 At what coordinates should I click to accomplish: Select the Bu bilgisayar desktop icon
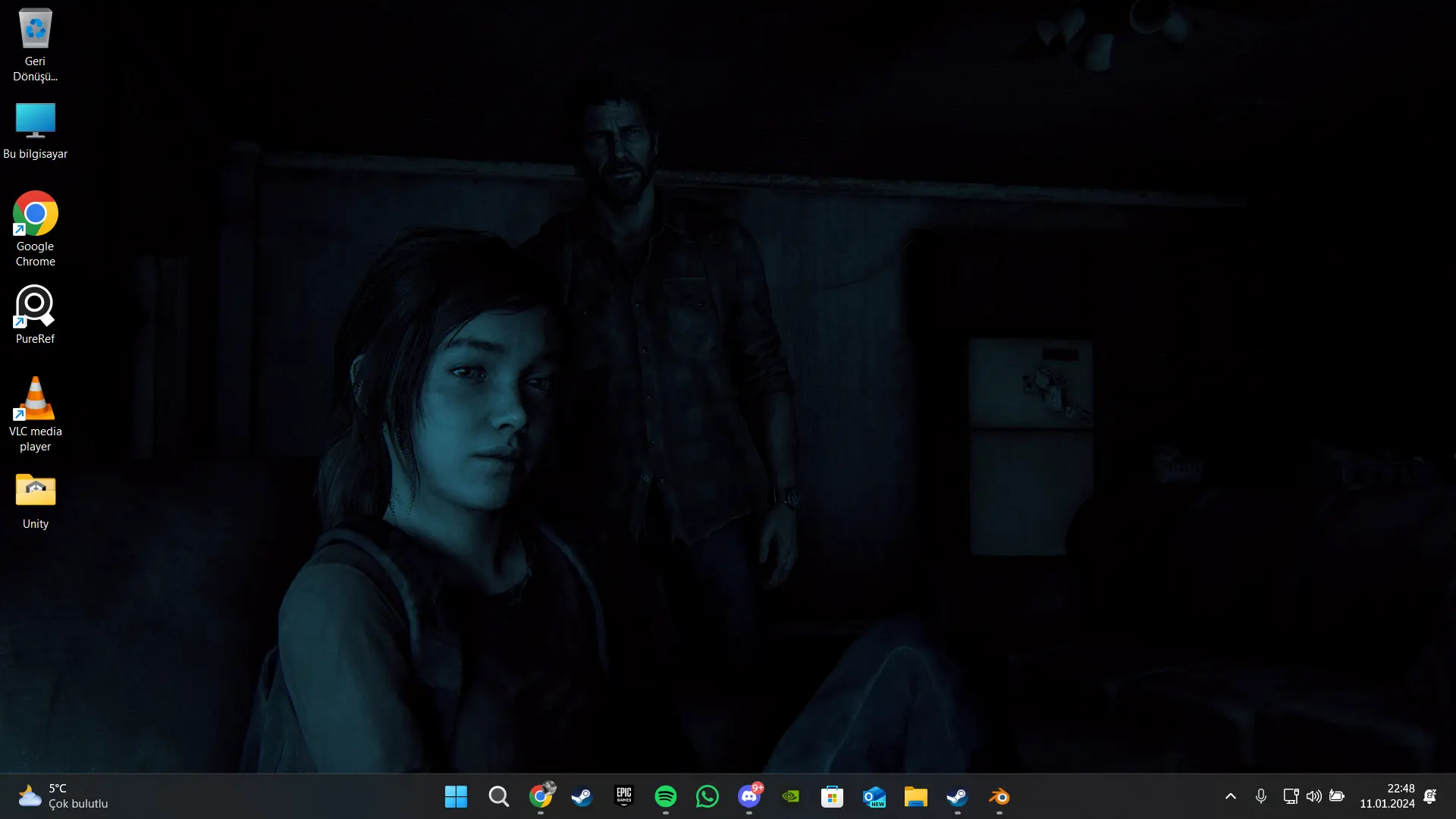pos(35,130)
